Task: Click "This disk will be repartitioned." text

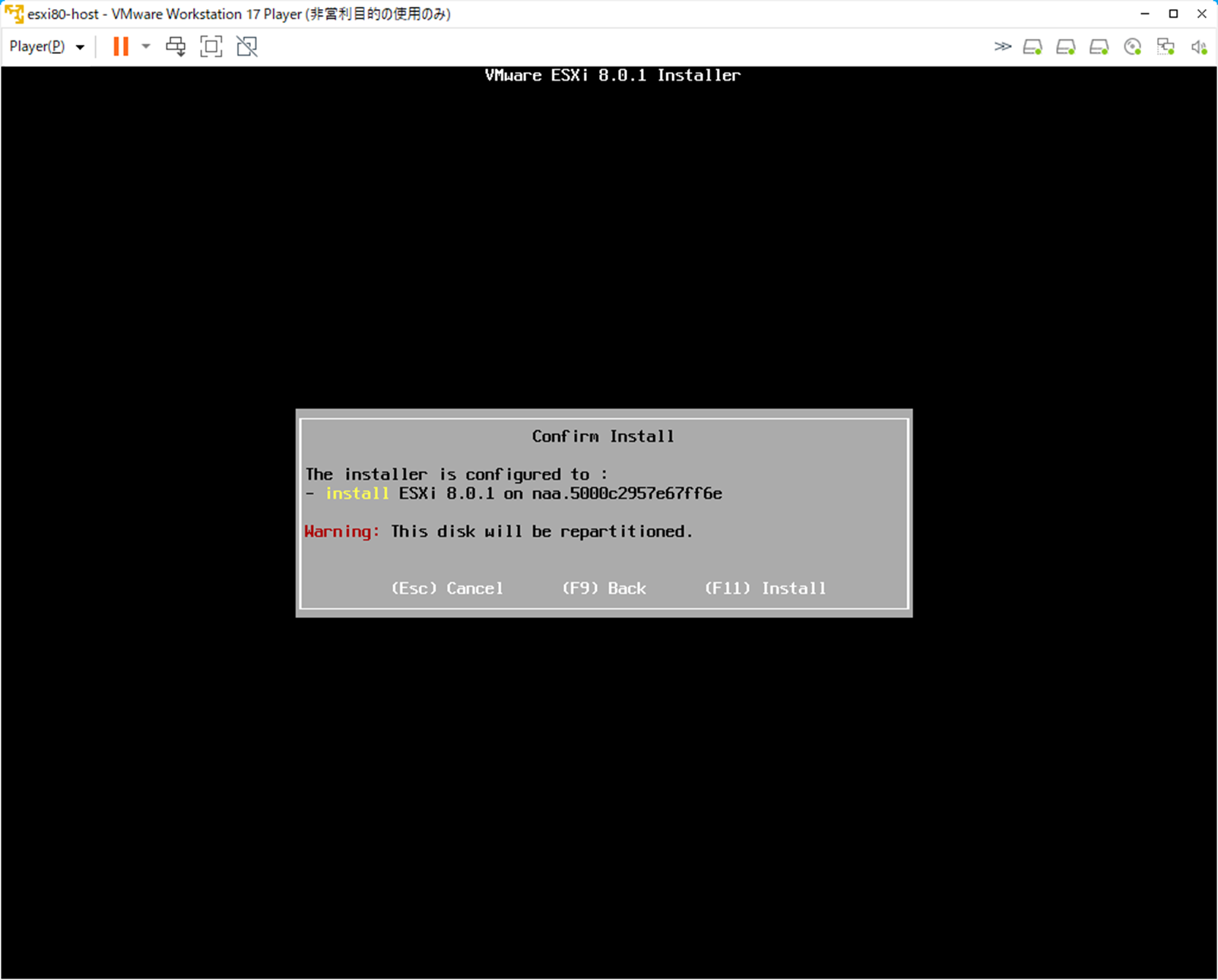Action: (x=542, y=531)
